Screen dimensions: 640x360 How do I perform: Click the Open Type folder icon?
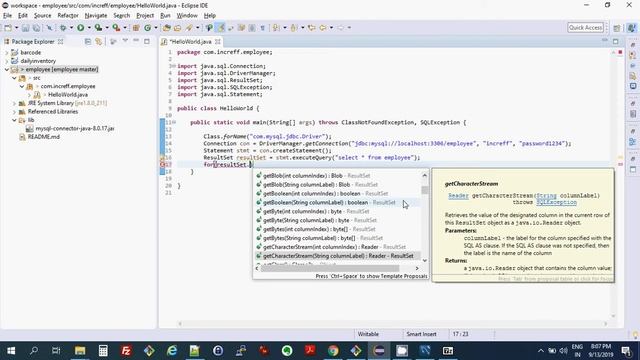click(166, 28)
